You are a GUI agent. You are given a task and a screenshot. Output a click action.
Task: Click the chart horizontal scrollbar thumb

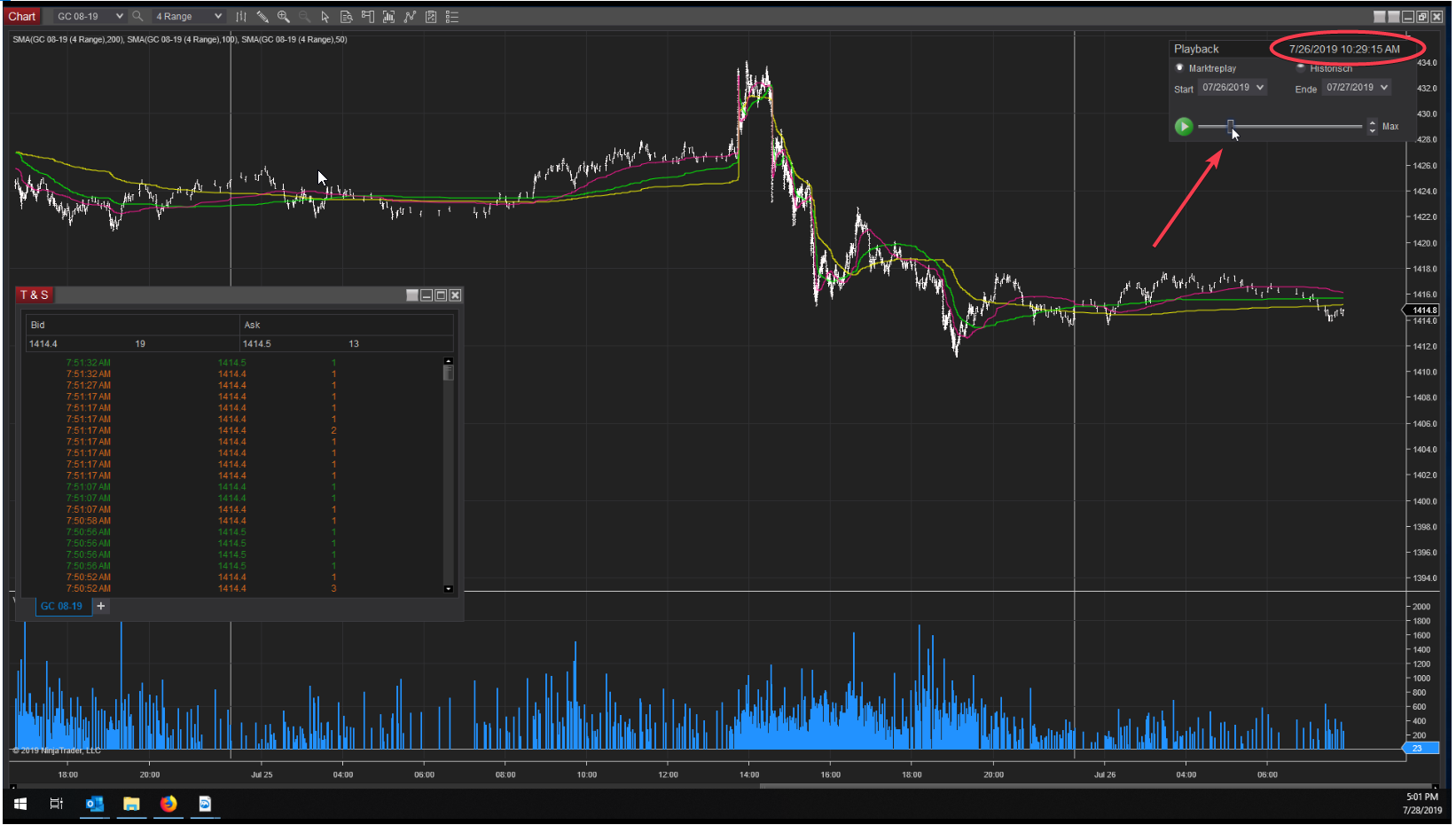(1096, 786)
